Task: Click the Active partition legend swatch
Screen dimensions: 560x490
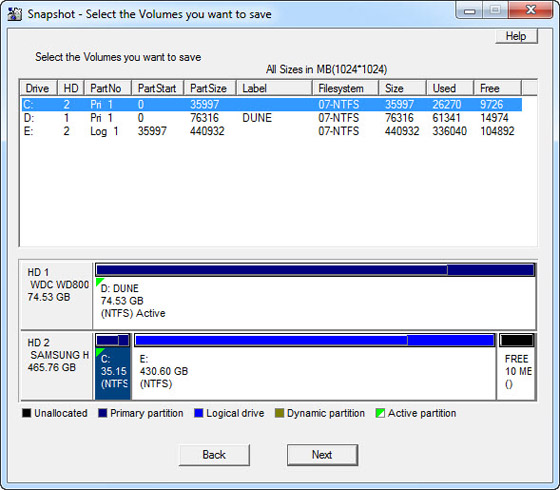Action: (x=380, y=413)
